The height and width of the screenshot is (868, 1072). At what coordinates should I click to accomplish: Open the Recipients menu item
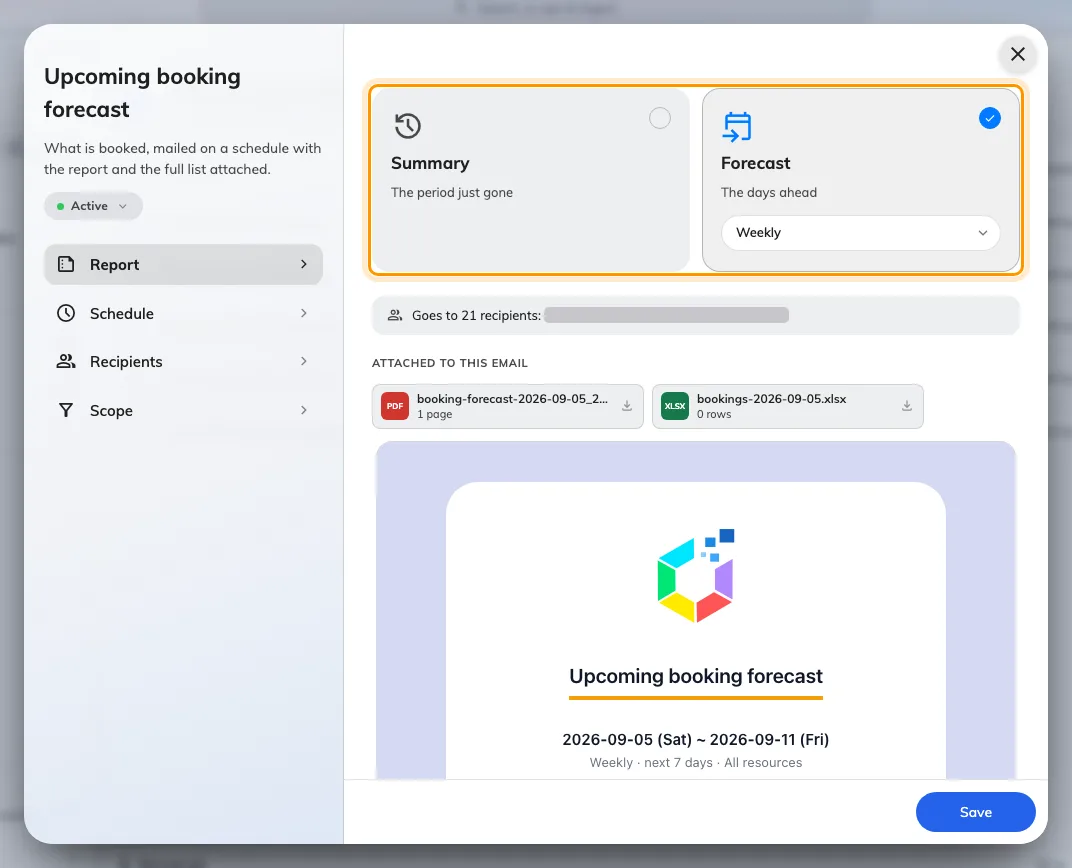point(183,362)
